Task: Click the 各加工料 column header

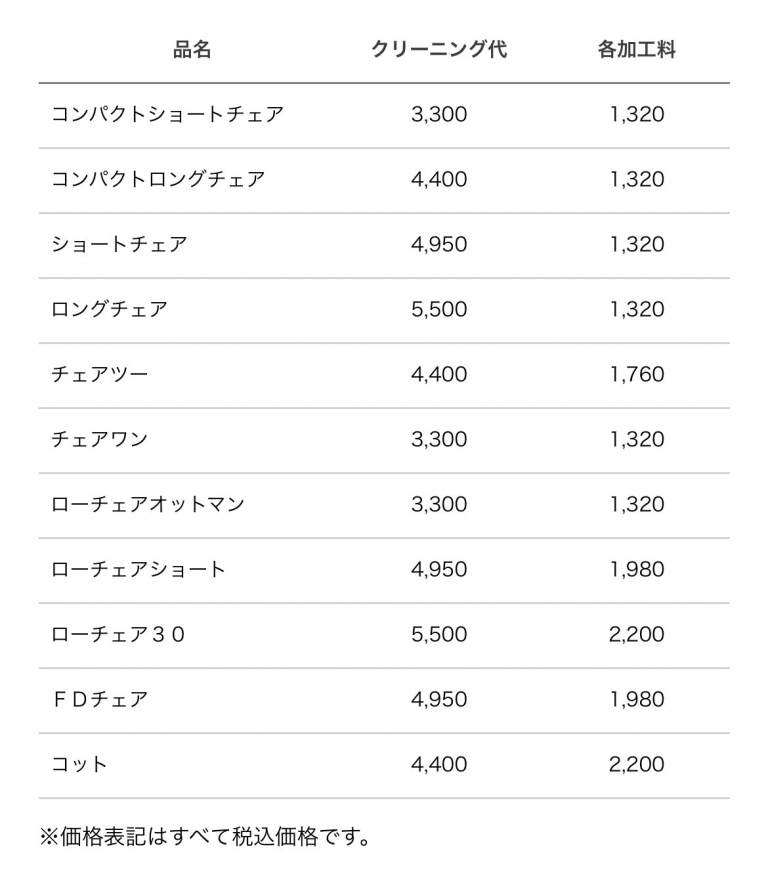Action: [x=637, y=50]
